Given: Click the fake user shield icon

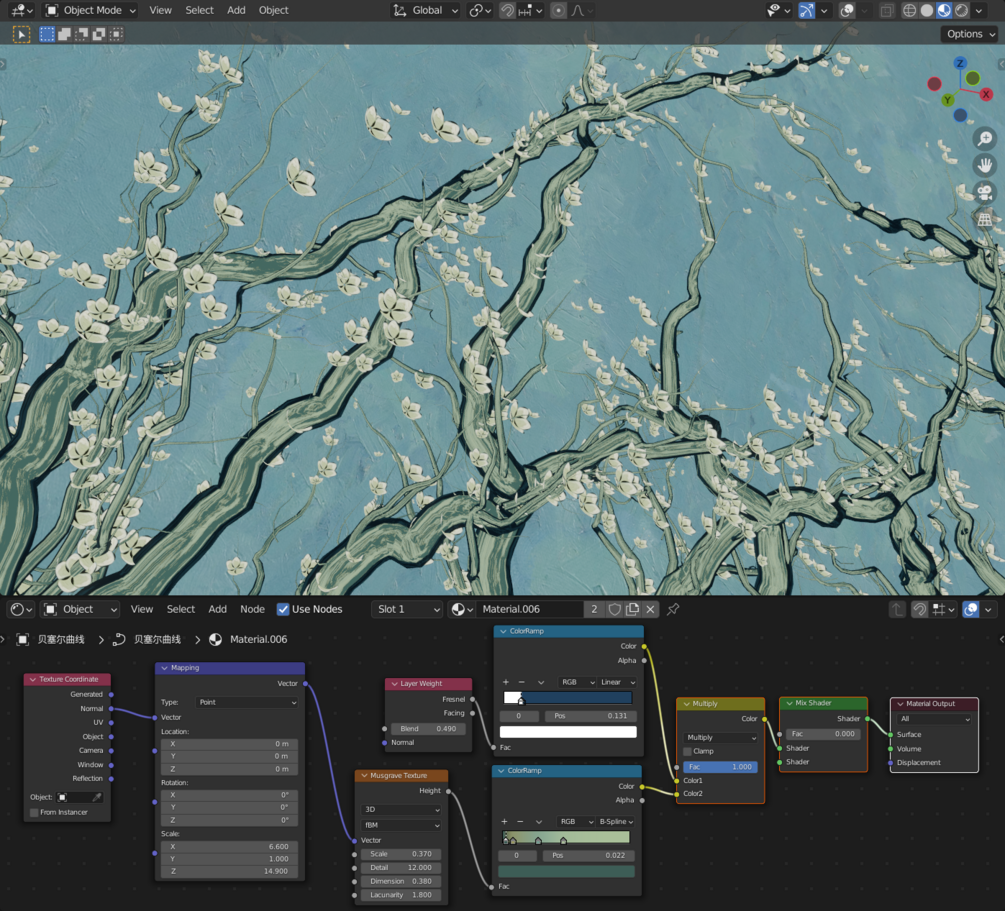Looking at the screenshot, I should (615, 609).
